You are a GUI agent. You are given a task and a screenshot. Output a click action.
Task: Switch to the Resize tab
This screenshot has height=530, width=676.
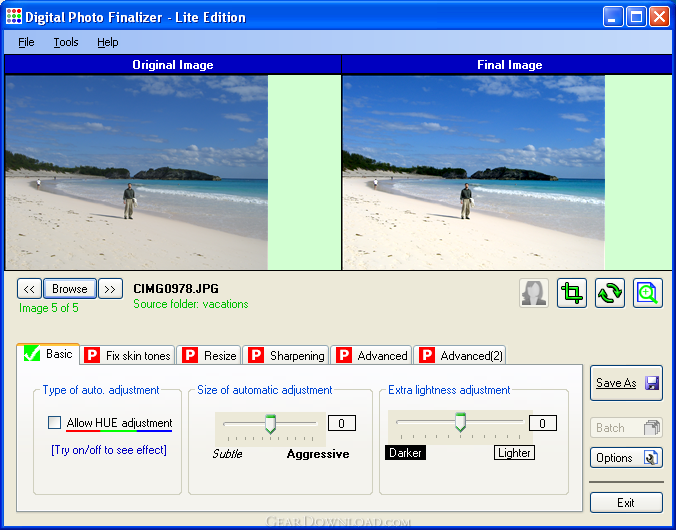point(209,356)
